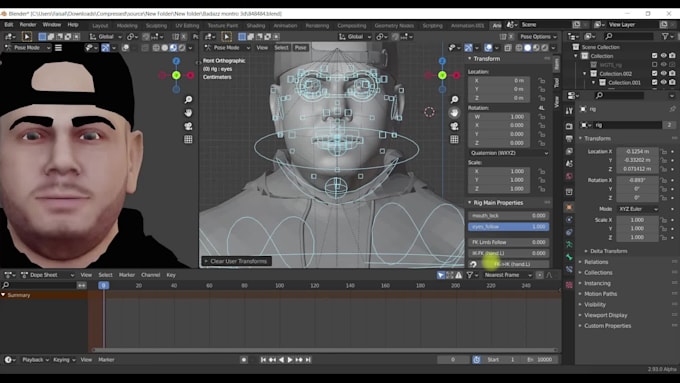The image size is (680, 383).
Task: Adjust the eyes_follow slider
Action: pos(508,227)
